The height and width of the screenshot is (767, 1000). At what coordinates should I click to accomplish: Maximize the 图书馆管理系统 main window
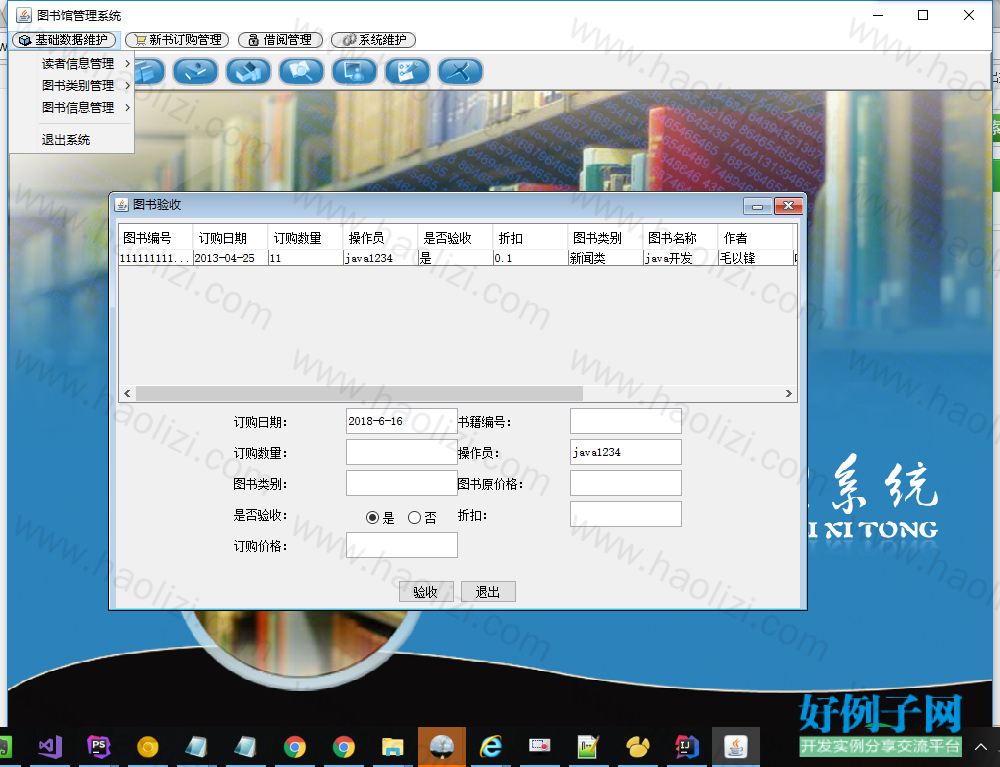click(923, 15)
